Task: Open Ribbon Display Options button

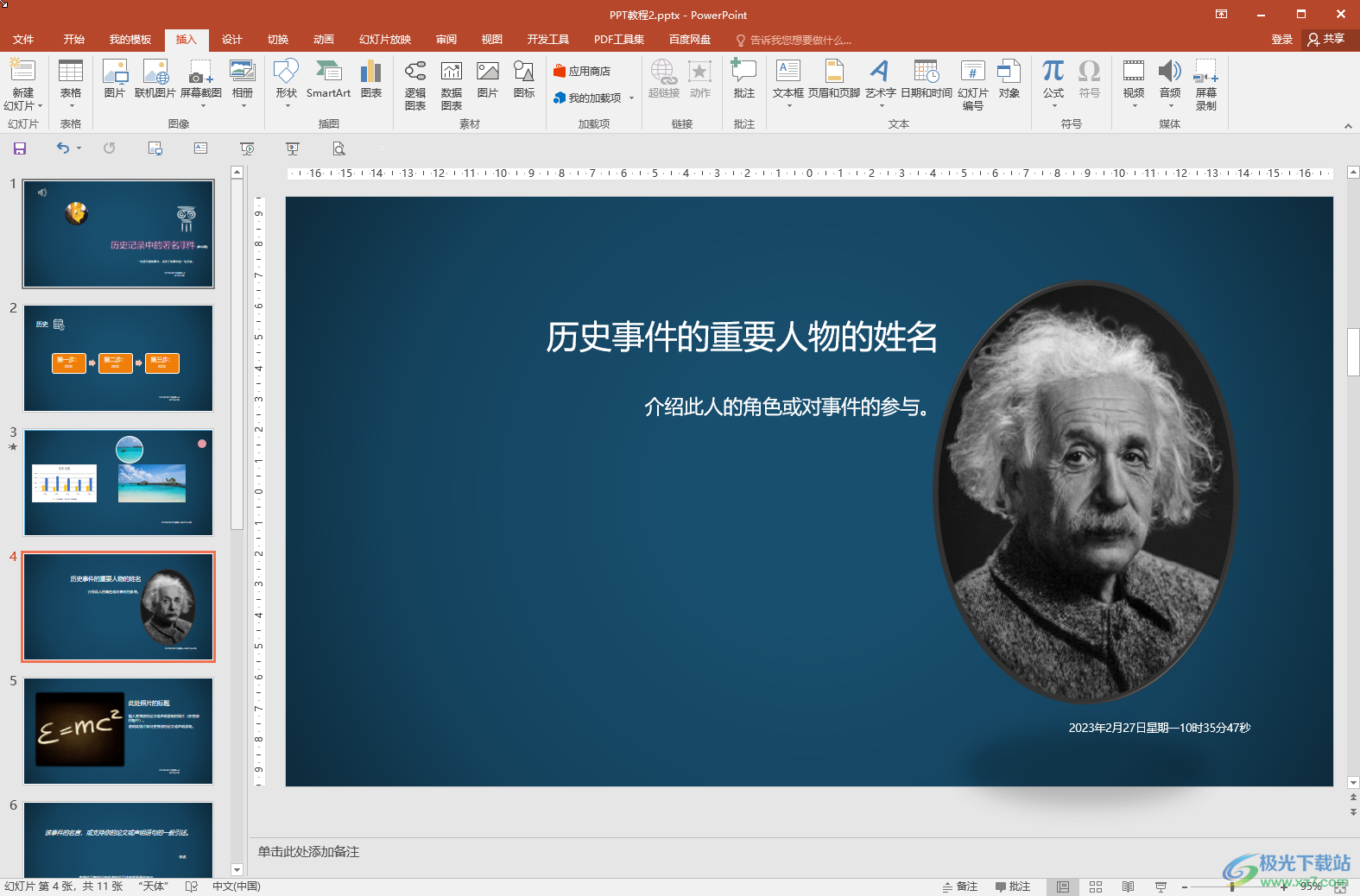Action: pyautogui.click(x=1221, y=14)
